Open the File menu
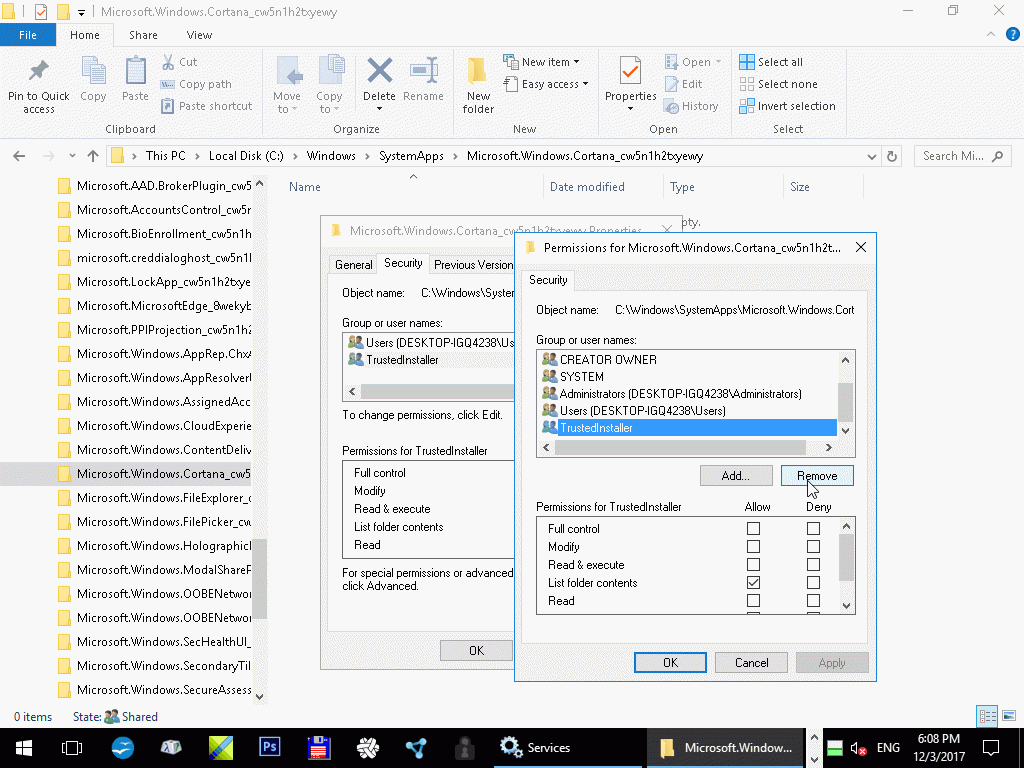This screenshot has height=768, width=1024. click(28, 35)
